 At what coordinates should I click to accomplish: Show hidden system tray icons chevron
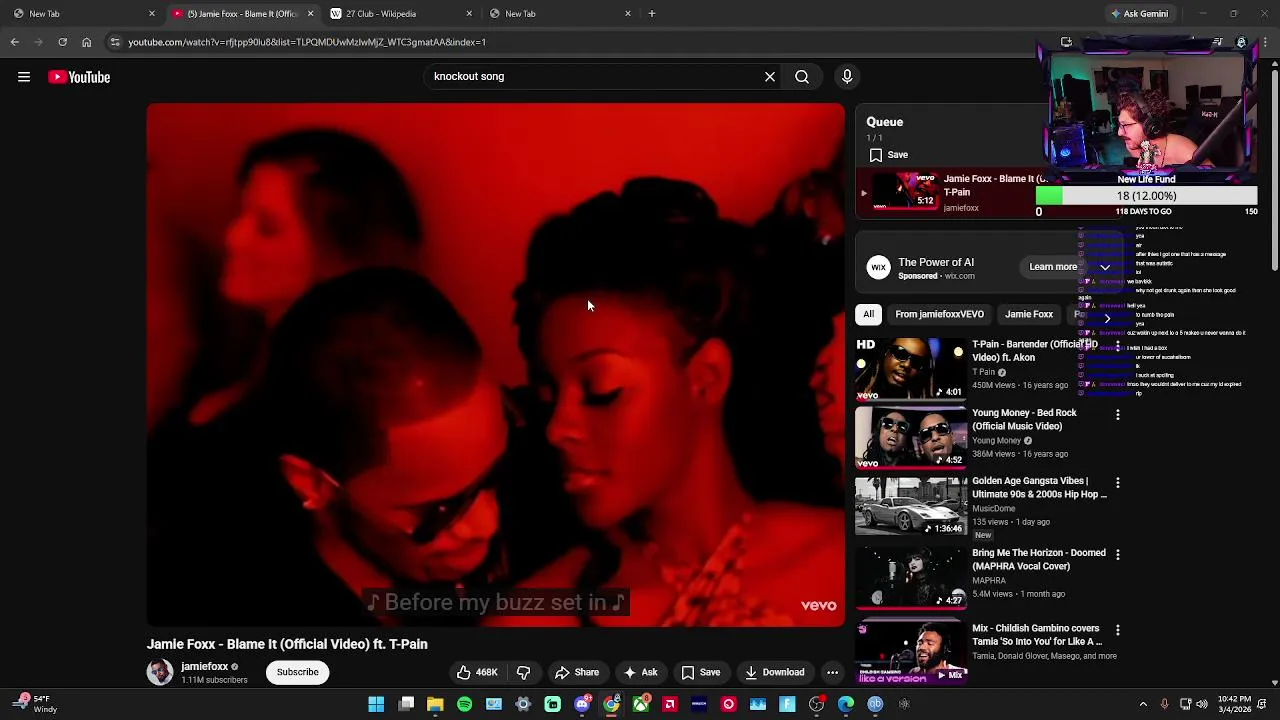(1143, 704)
